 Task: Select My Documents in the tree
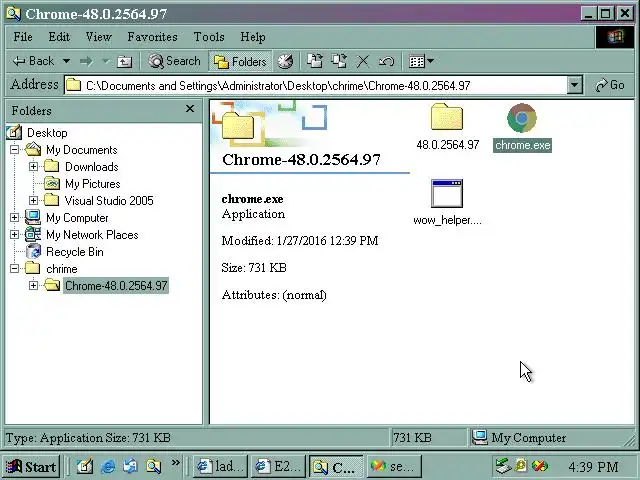[x=82, y=150]
